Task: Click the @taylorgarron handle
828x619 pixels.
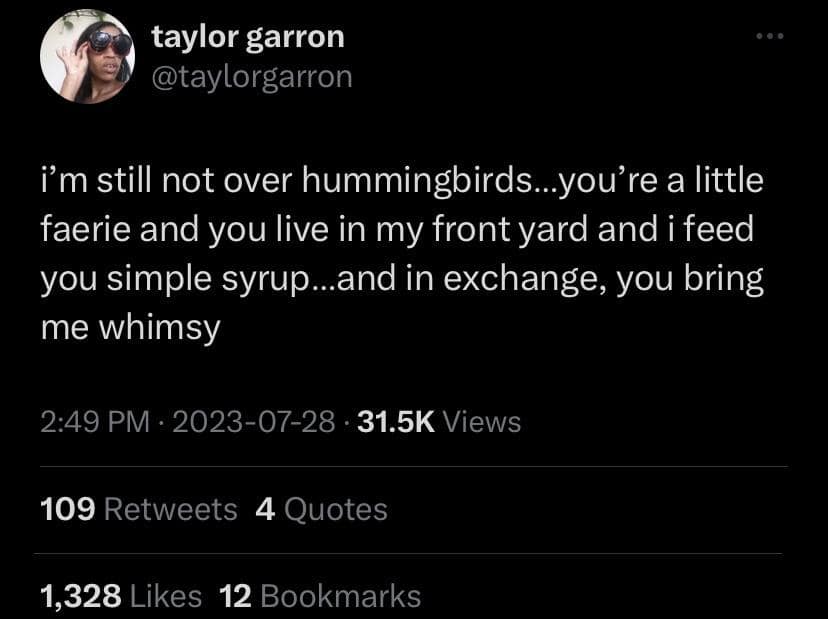Action: (x=251, y=76)
